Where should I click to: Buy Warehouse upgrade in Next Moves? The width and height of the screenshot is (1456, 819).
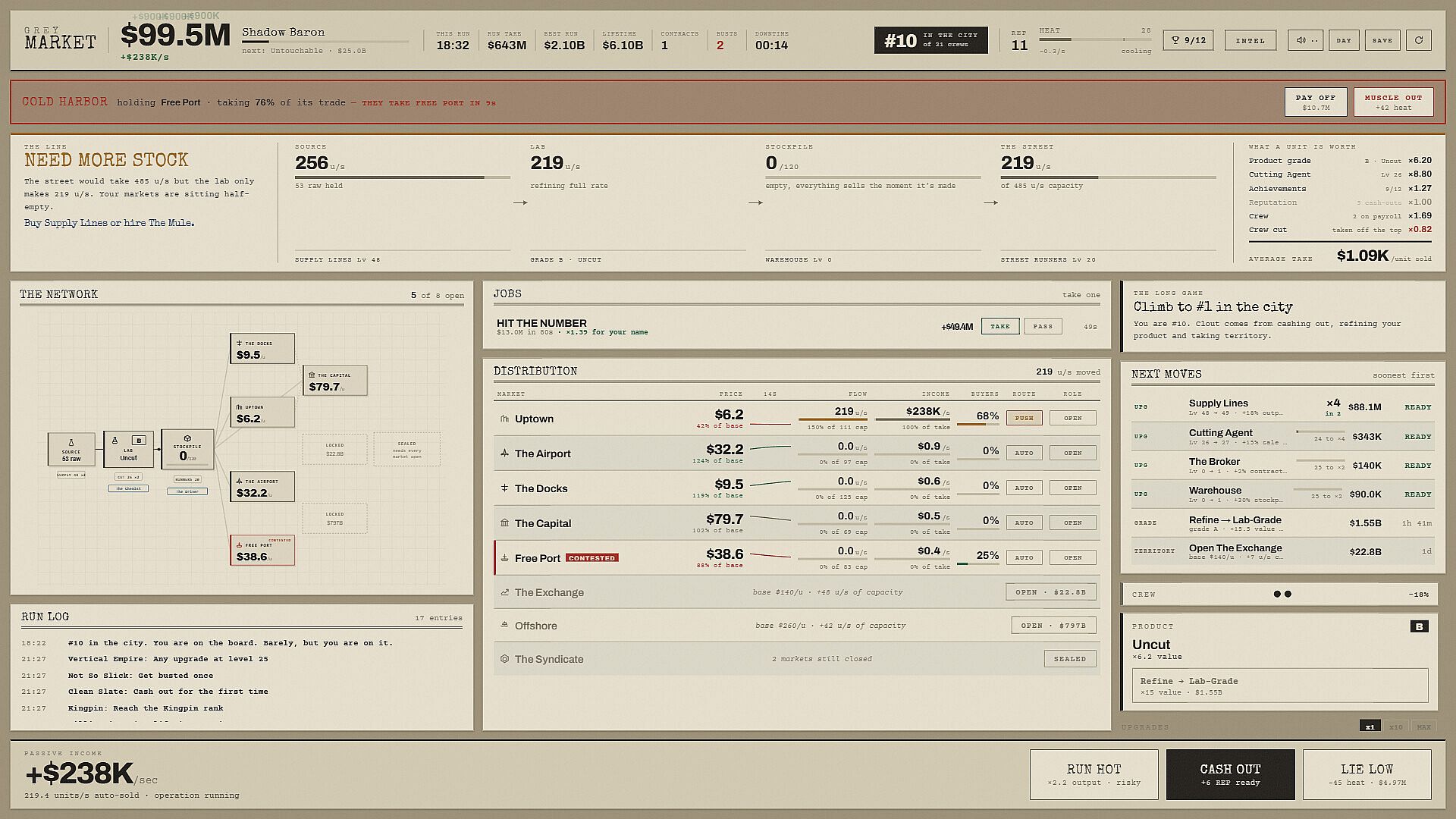[1282, 494]
